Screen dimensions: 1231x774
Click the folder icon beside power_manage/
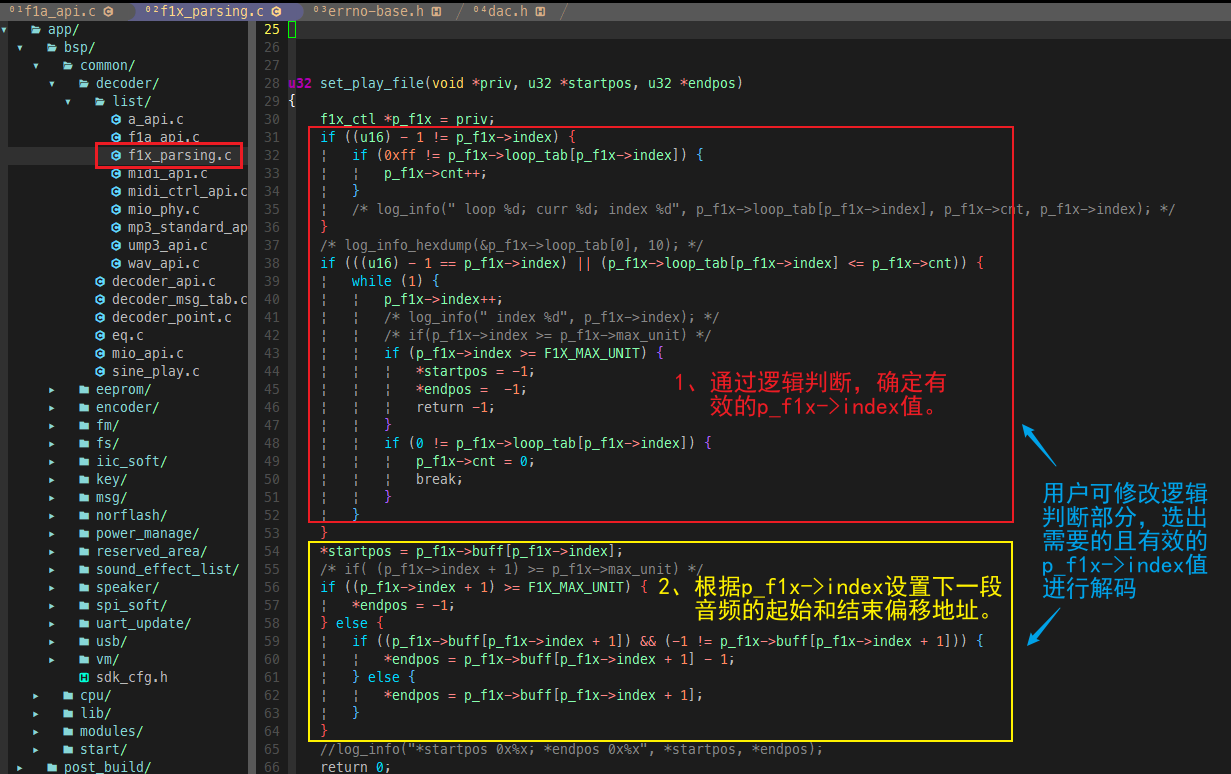(84, 534)
